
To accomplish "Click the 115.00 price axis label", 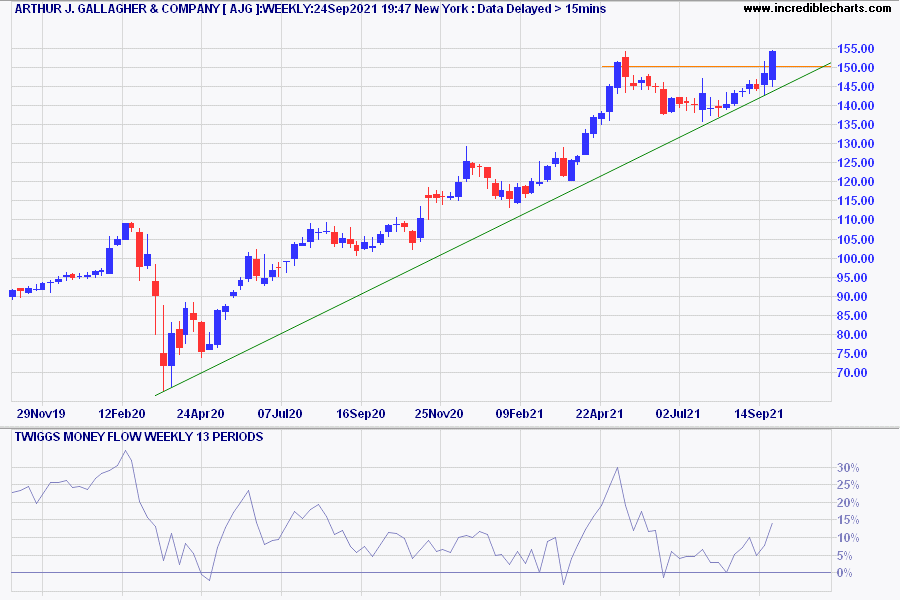I will [856, 201].
